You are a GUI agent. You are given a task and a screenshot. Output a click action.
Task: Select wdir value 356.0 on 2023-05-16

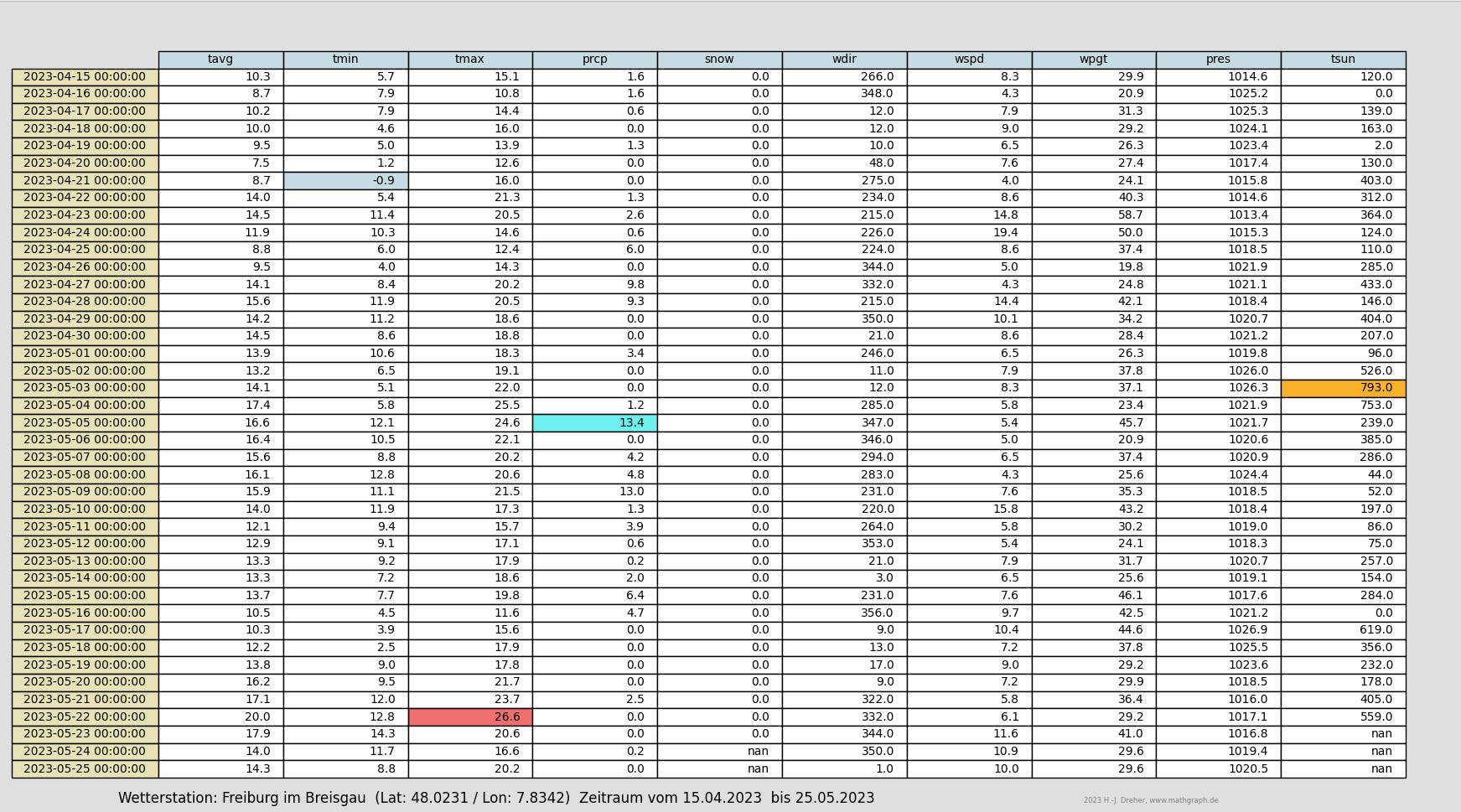pyautogui.click(x=844, y=613)
